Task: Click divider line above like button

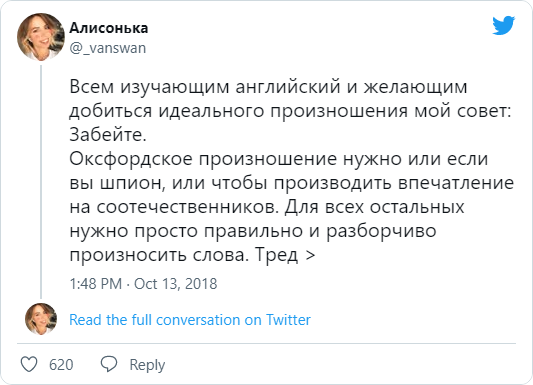Action: 266,344
